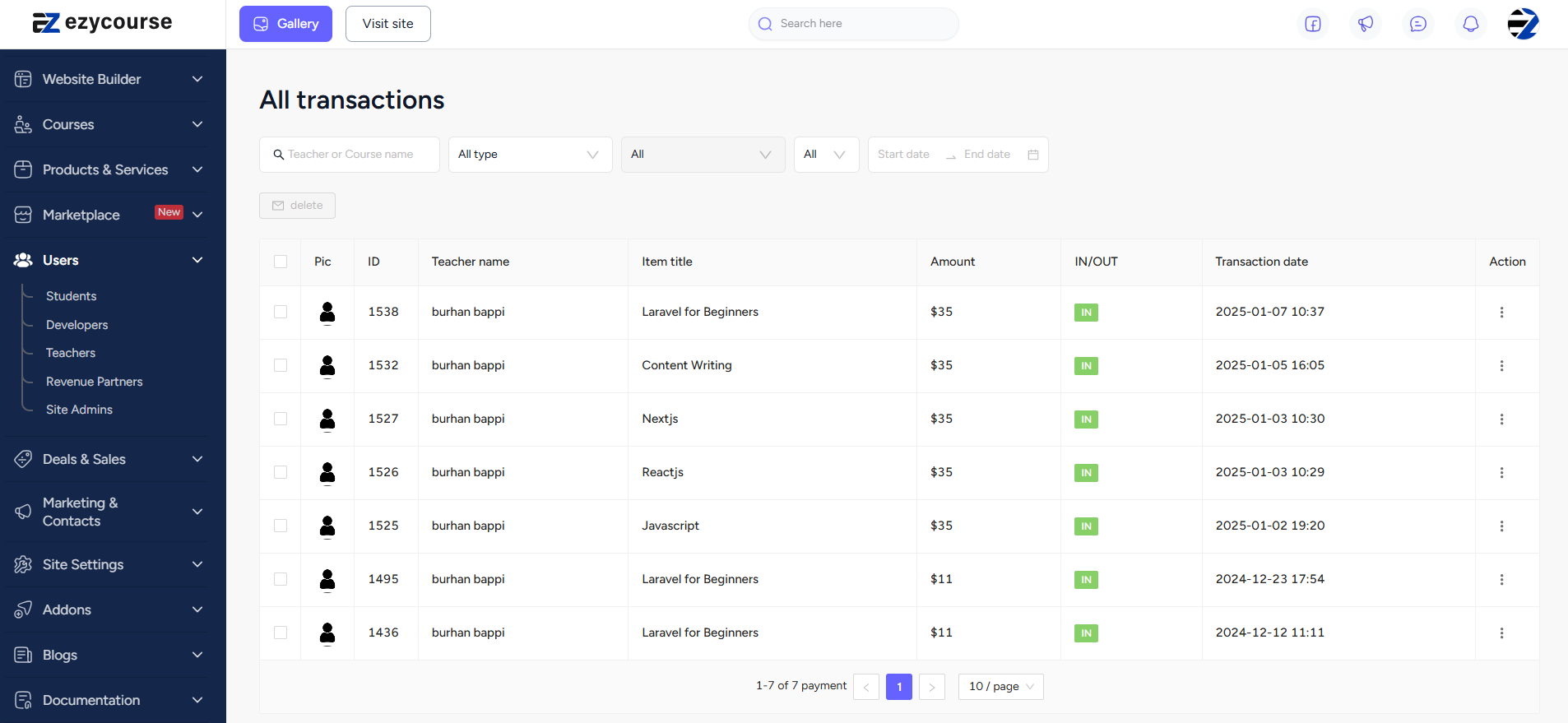
Task: Open the Facebook icon in the header
Action: coord(1313,24)
